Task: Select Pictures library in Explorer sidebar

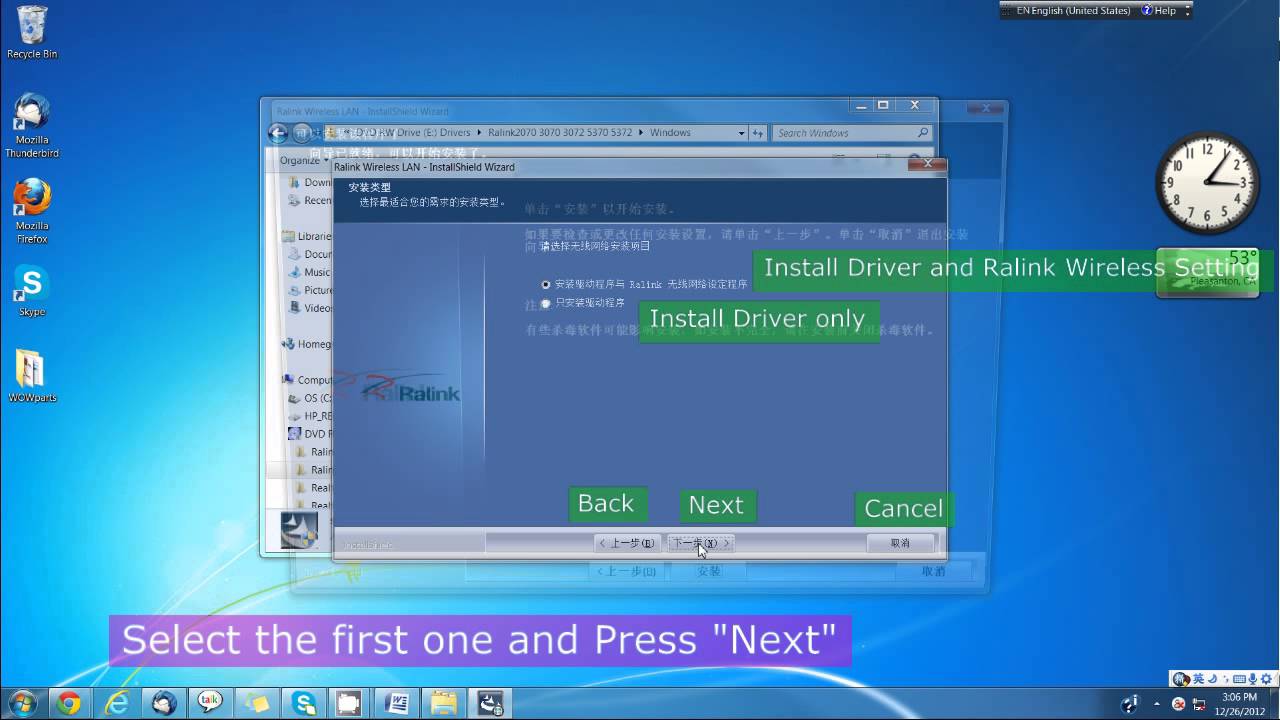Action: [x=311, y=291]
